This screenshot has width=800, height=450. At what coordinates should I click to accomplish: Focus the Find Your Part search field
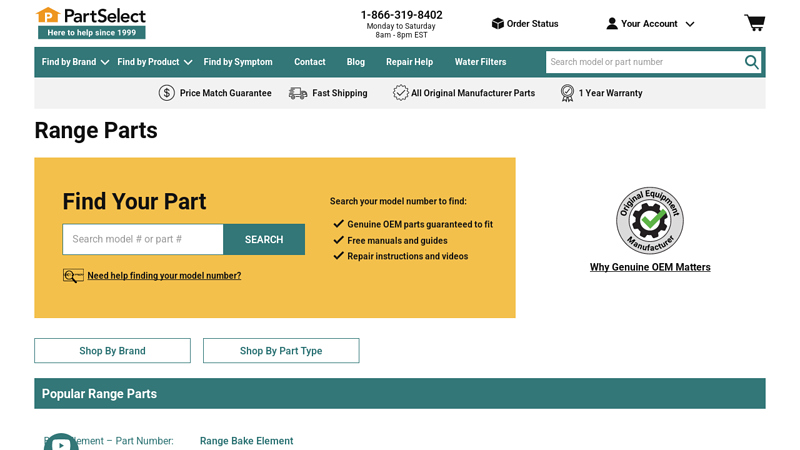(x=143, y=239)
